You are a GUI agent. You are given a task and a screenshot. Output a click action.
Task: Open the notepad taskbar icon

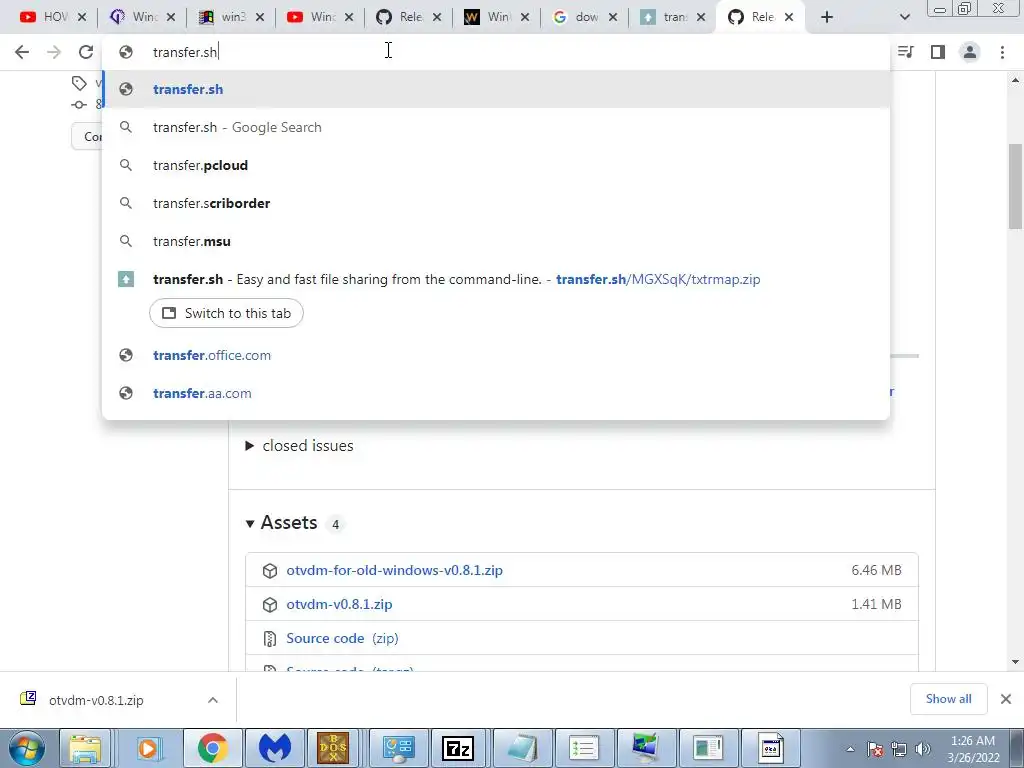[x=522, y=748]
